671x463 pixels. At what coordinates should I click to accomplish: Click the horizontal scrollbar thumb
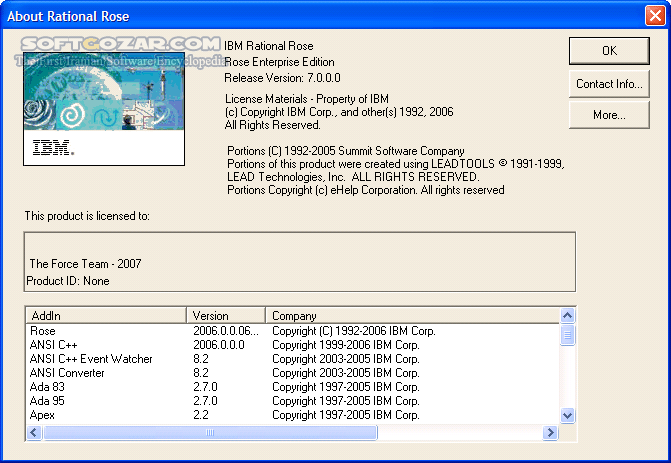click(x=210, y=433)
